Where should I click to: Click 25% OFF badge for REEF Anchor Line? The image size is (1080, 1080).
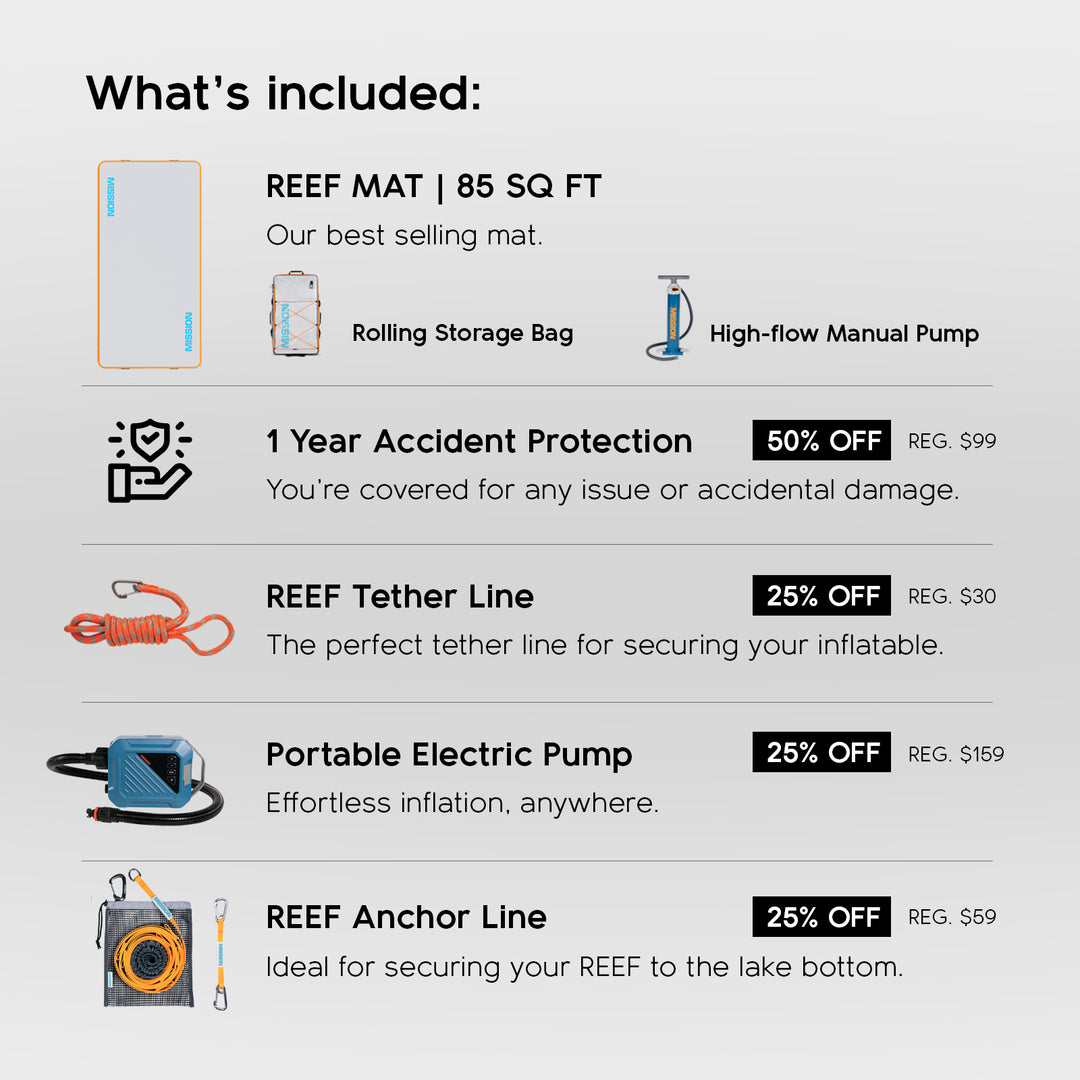[x=822, y=917]
